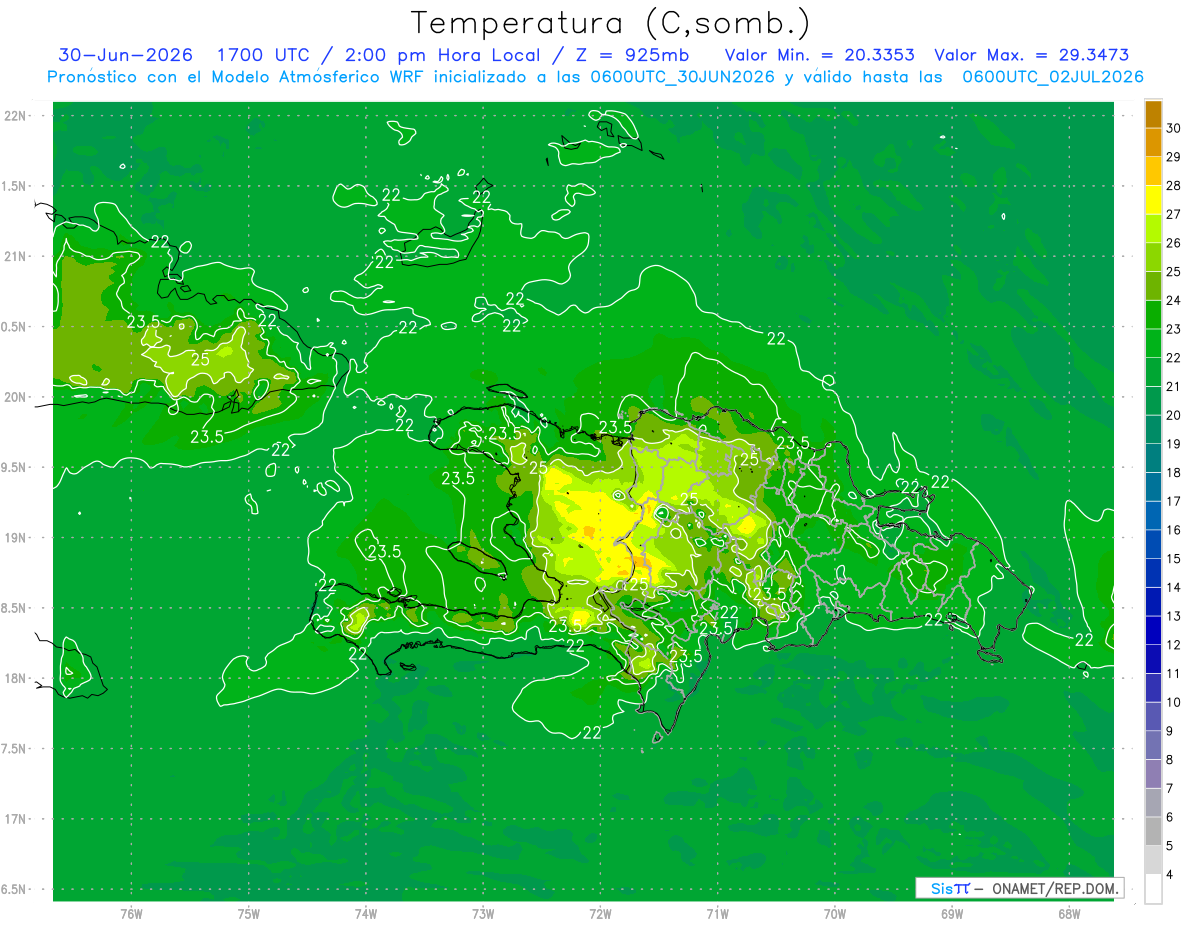Click the "9.5N" latitude label
The width and height of the screenshot is (1200, 927).
[x=16, y=467]
